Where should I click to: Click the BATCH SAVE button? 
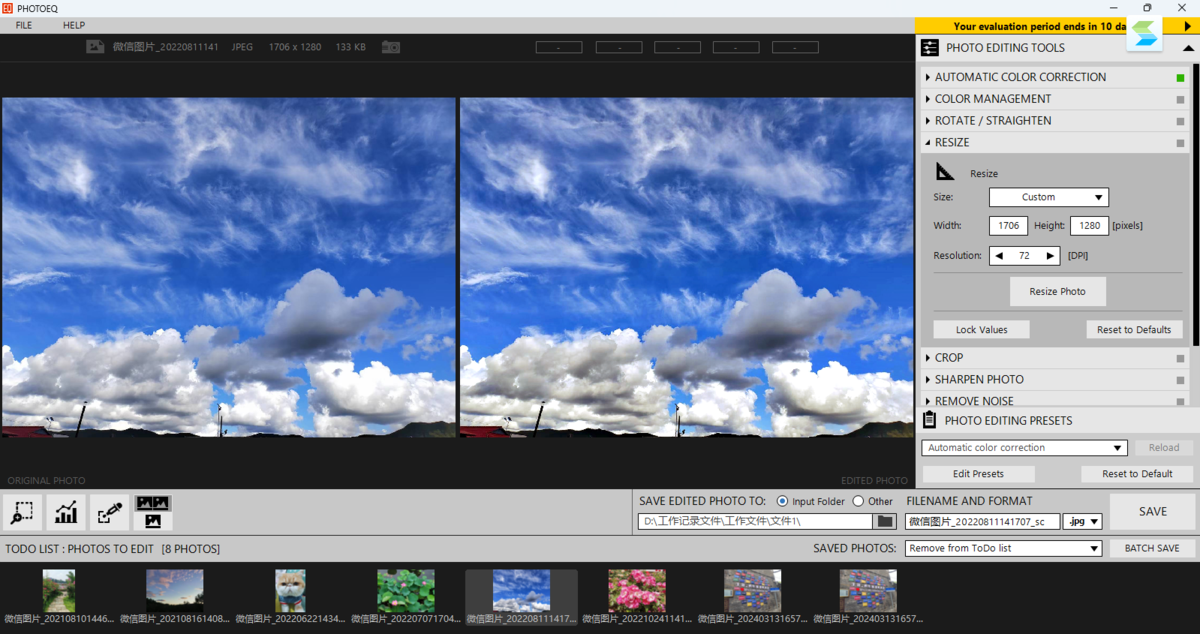point(1152,548)
